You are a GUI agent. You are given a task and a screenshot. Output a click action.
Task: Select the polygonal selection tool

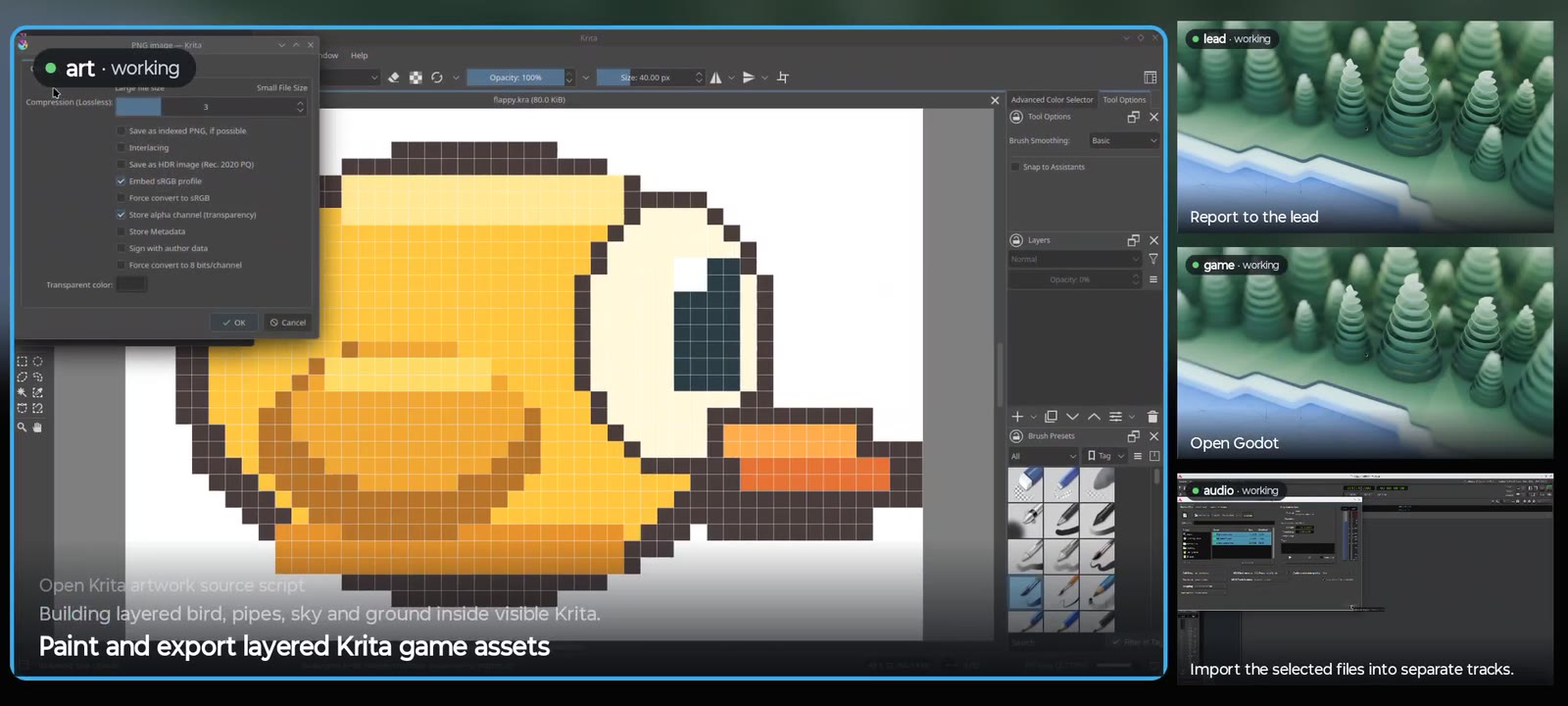(23, 378)
